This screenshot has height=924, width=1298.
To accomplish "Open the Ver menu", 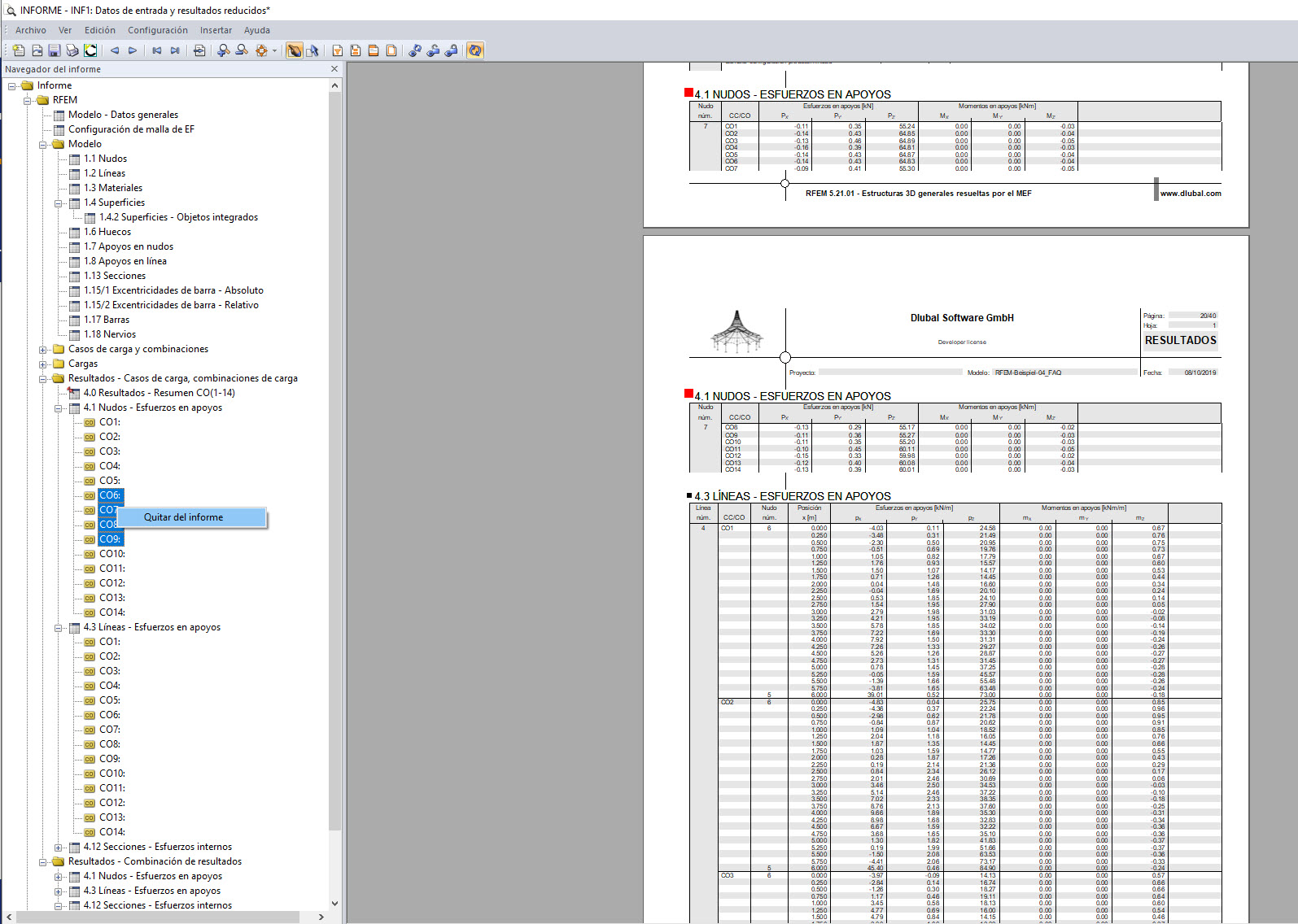I will [x=65, y=30].
